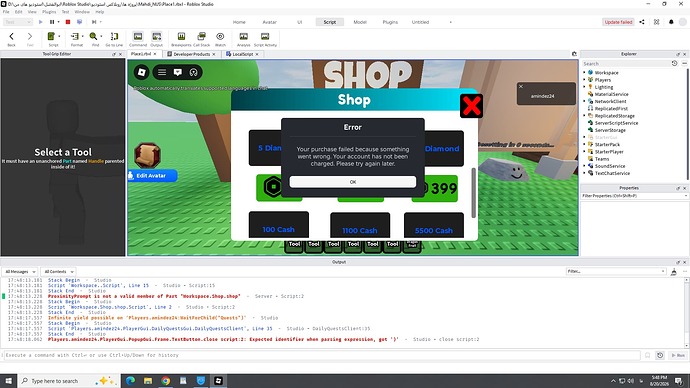Image resolution: width=690 pixels, height=388 pixels.
Task: Open the All Messages dropdown
Action: (x=20, y=272)
